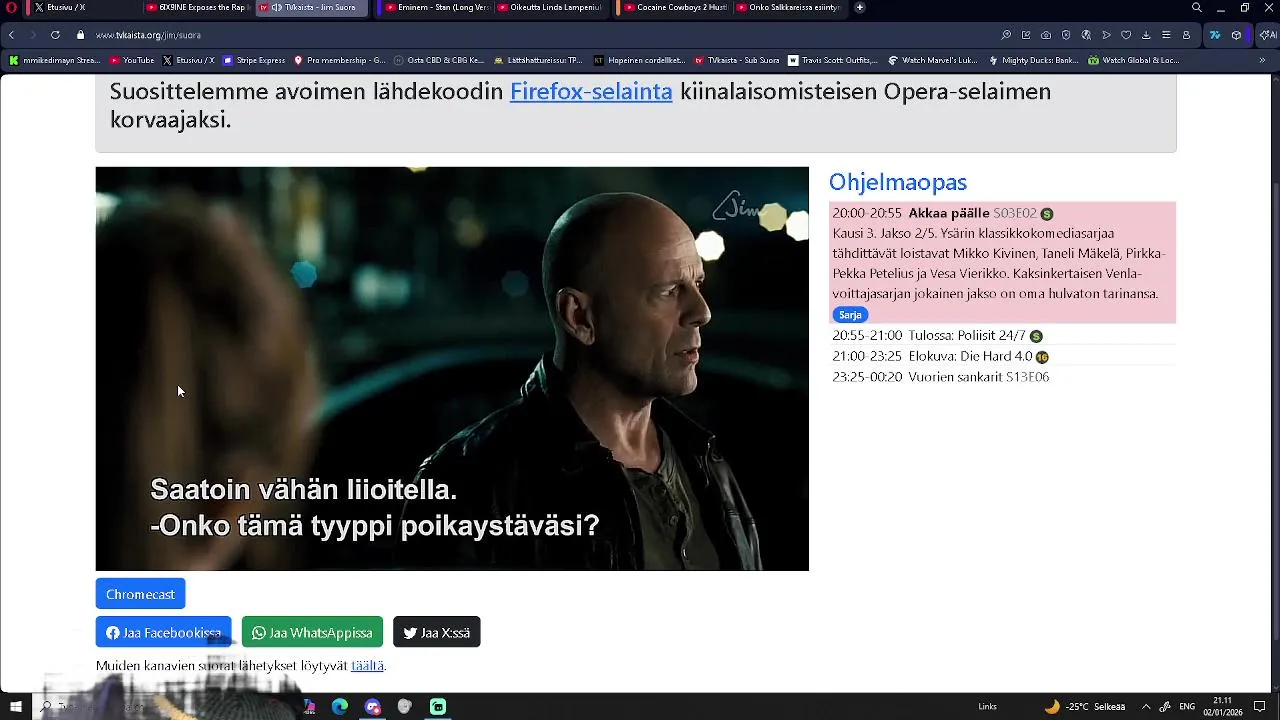This screenshot has height=720, width=1280.
Task: Click the live video player
Action: click(x=452, y=369)
